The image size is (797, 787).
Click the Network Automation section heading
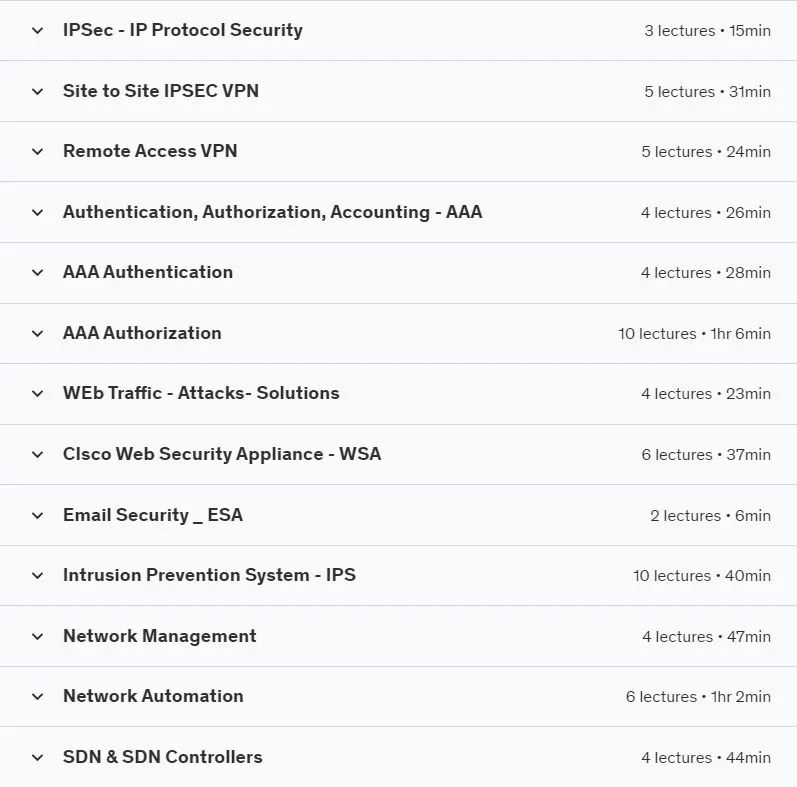[153, 696]
